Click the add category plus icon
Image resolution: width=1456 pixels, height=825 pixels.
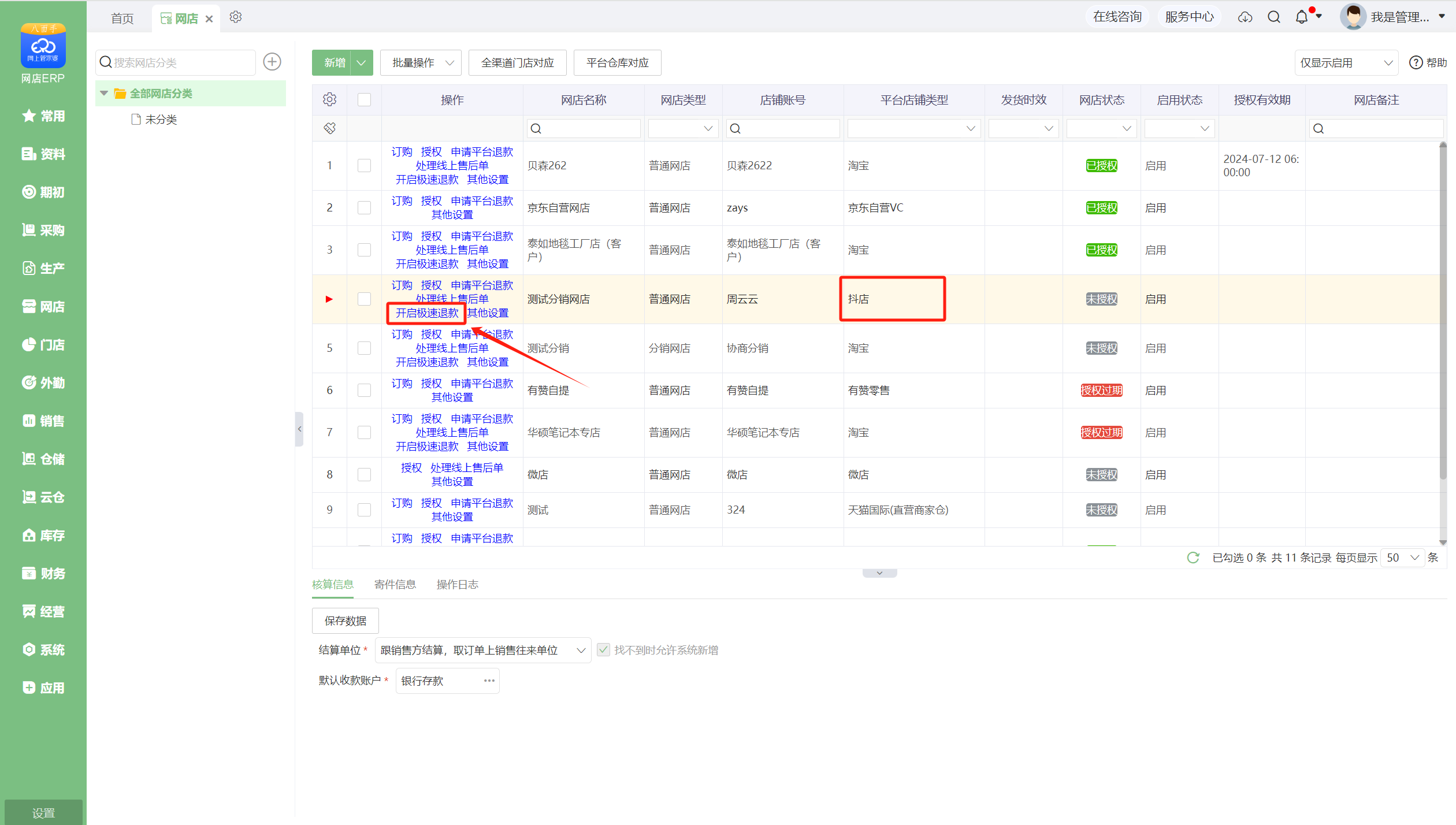[x=272, y=62]
